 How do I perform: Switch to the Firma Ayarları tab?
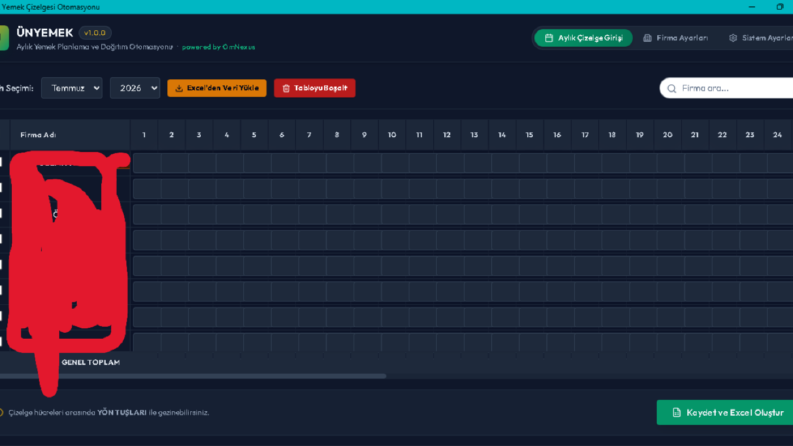[x=675, y=38]
